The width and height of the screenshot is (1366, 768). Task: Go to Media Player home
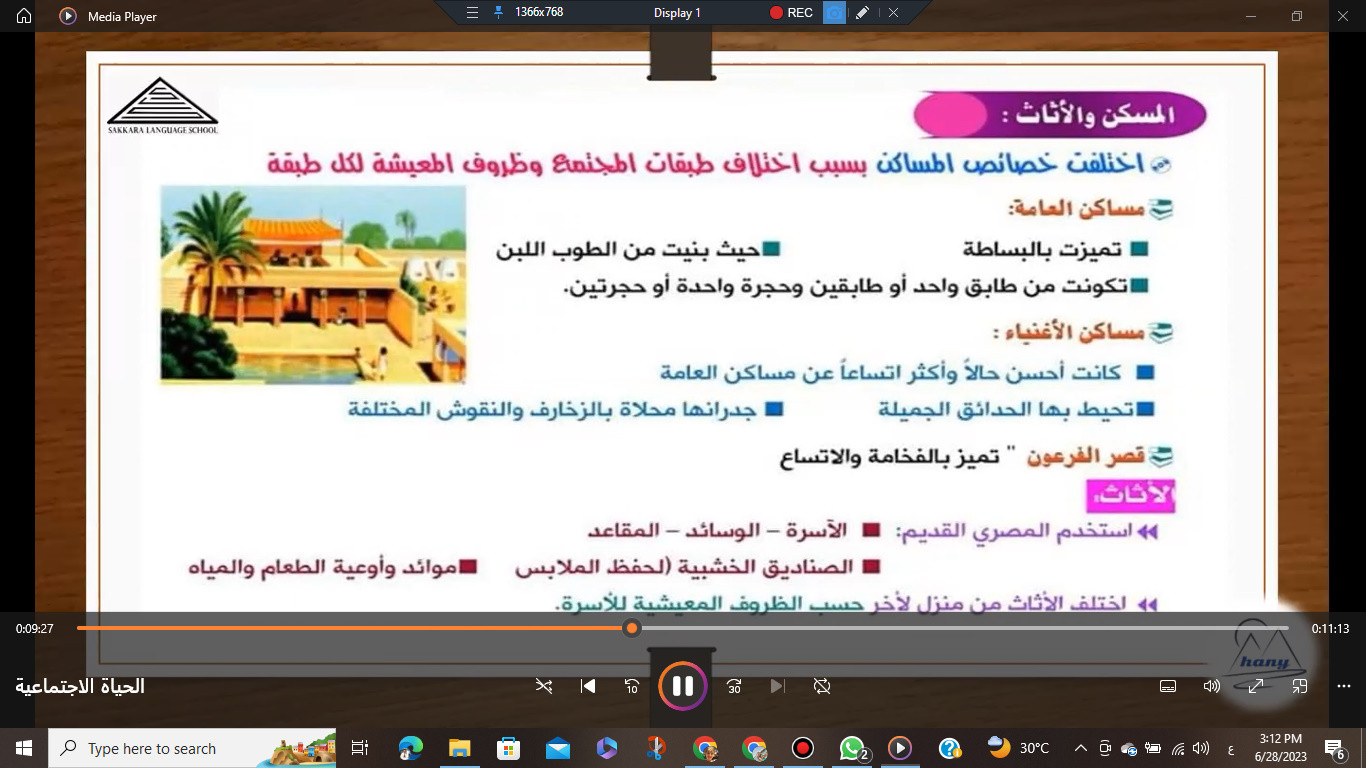point(24,16)
